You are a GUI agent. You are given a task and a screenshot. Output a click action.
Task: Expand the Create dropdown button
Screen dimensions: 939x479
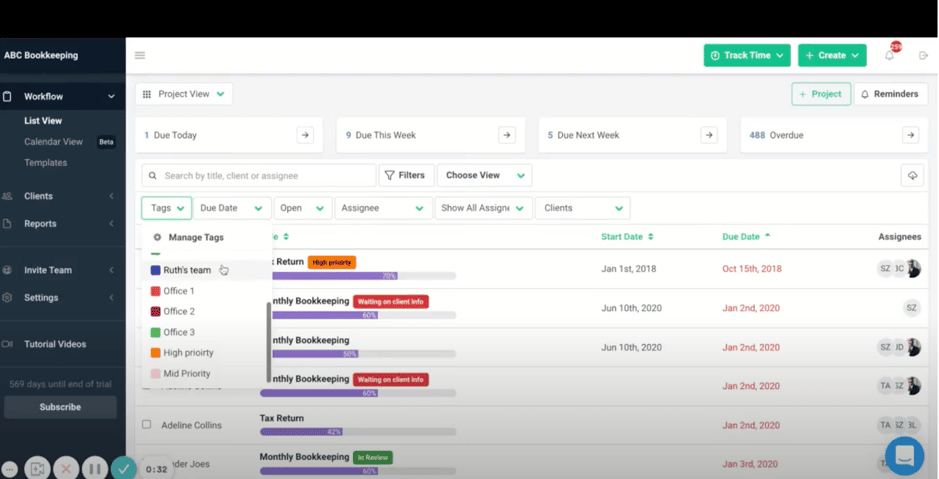[832, 55]
